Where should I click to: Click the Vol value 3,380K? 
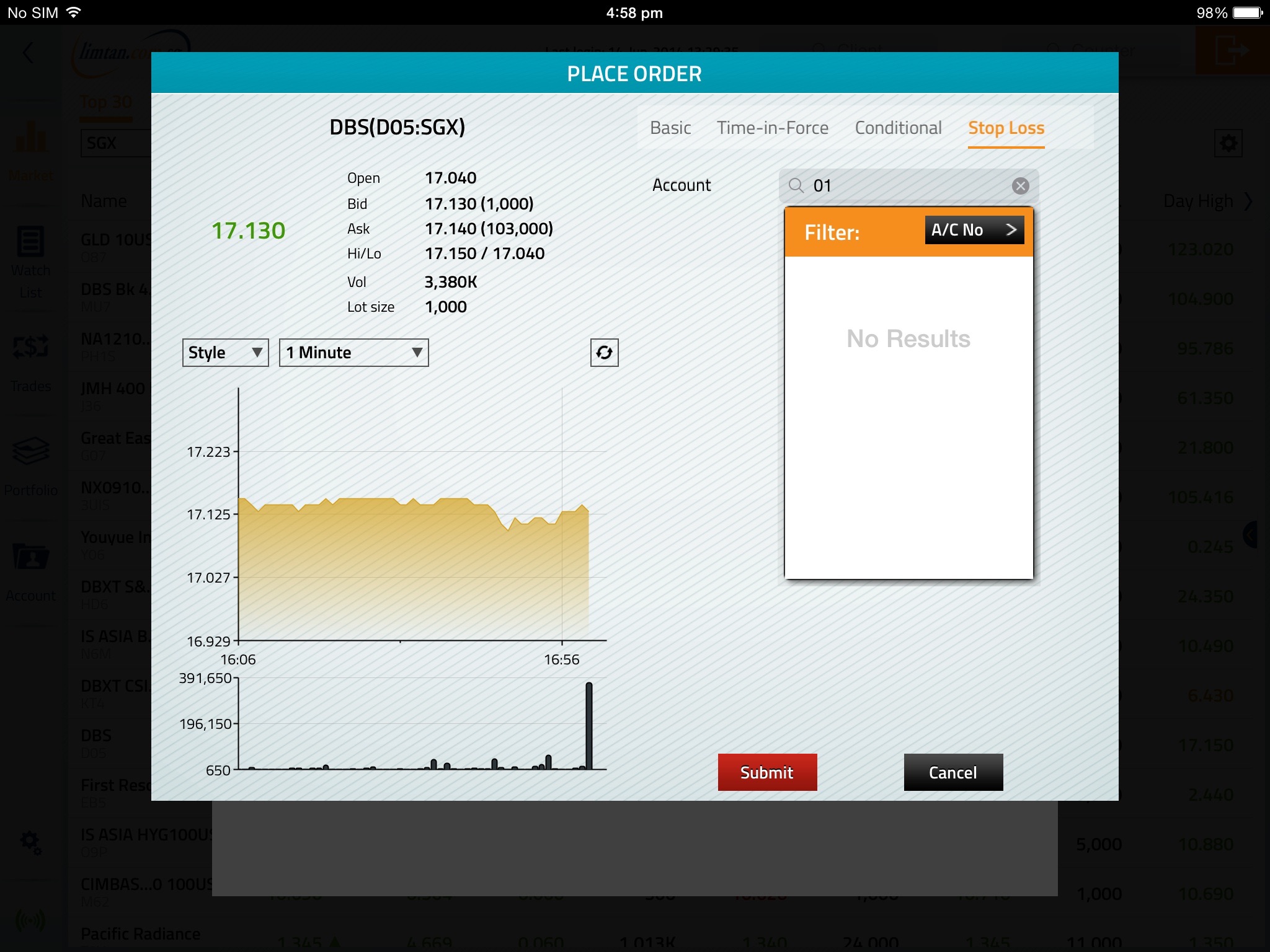451,282
